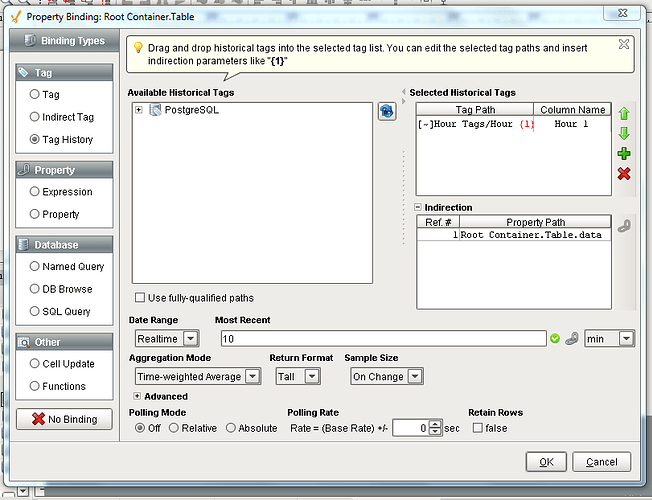Refresh the available historical tags list

click(x=387, y=111)
